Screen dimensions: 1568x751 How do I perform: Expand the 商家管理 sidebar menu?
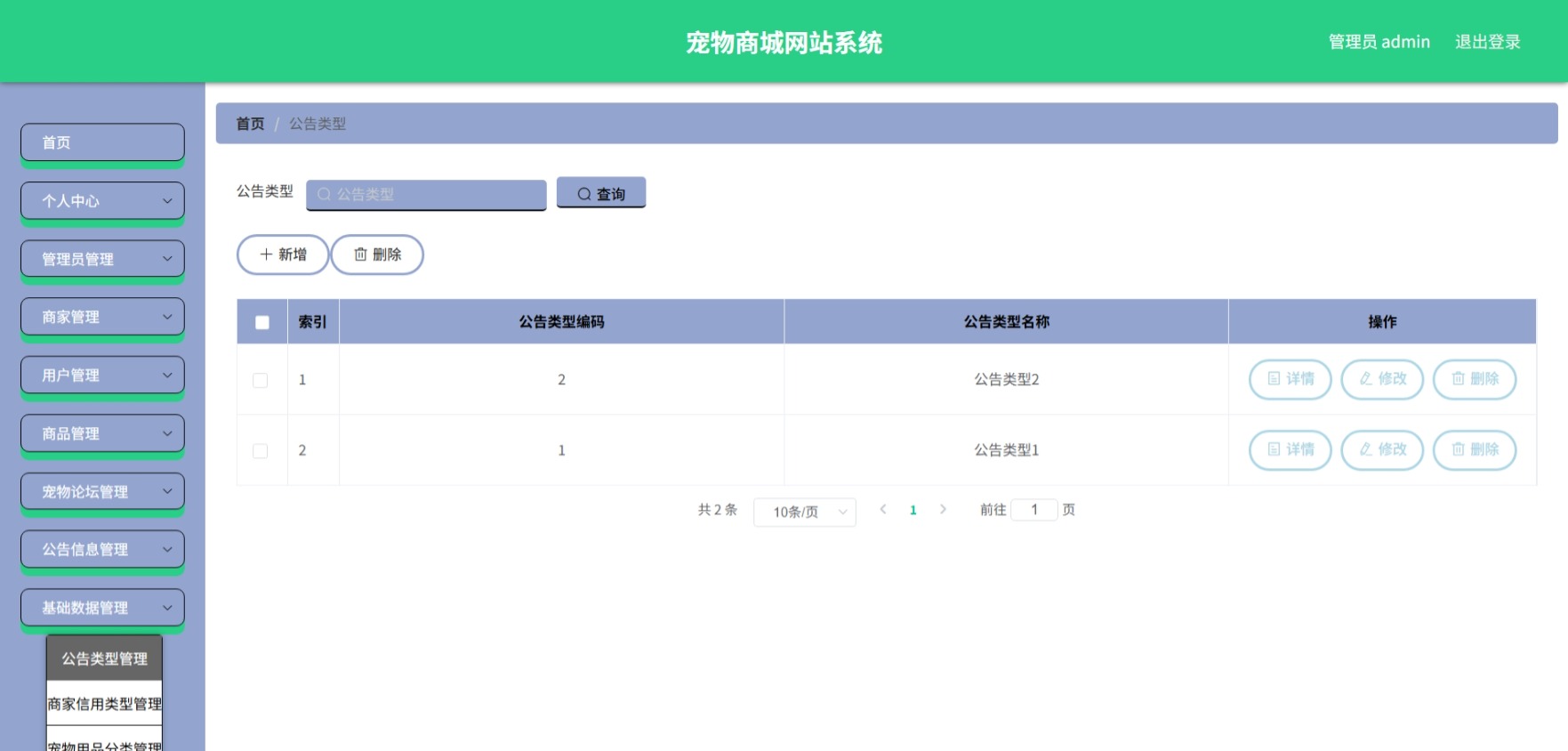102,317
